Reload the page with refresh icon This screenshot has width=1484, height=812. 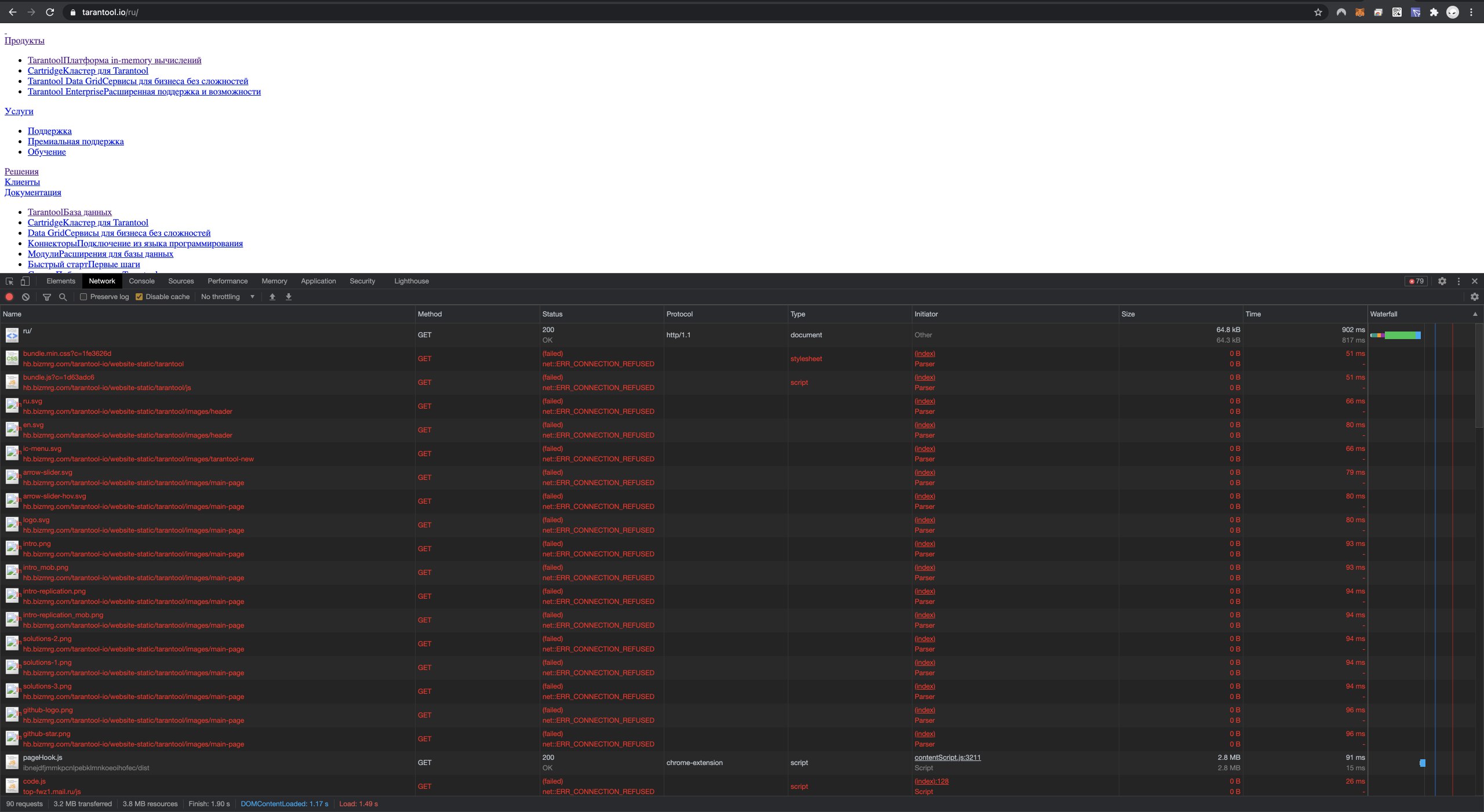[50, 12]
